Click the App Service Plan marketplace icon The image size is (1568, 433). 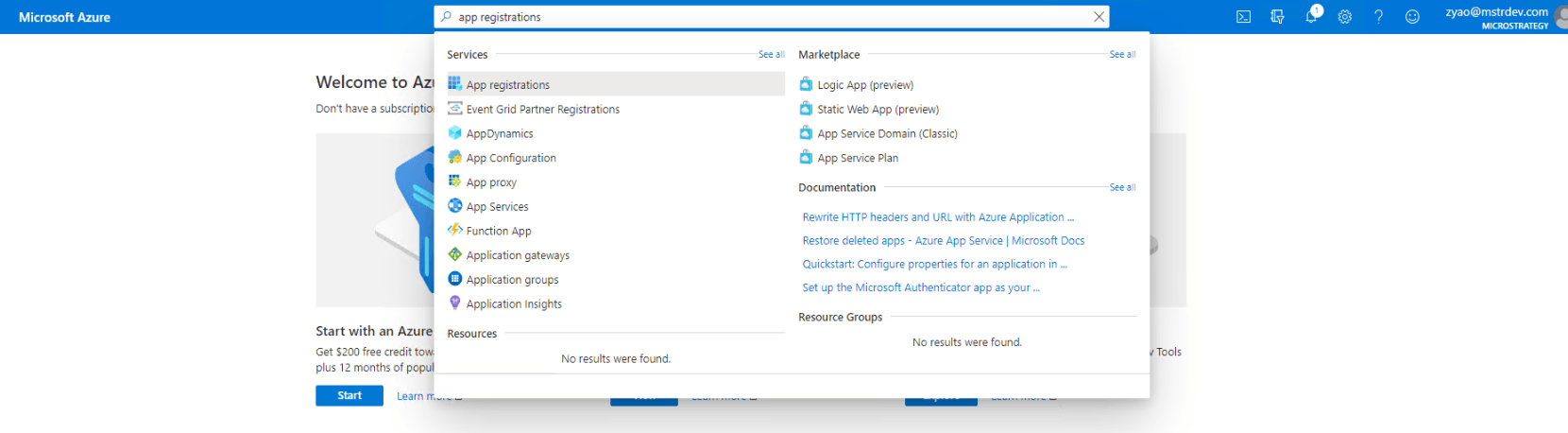806,157
